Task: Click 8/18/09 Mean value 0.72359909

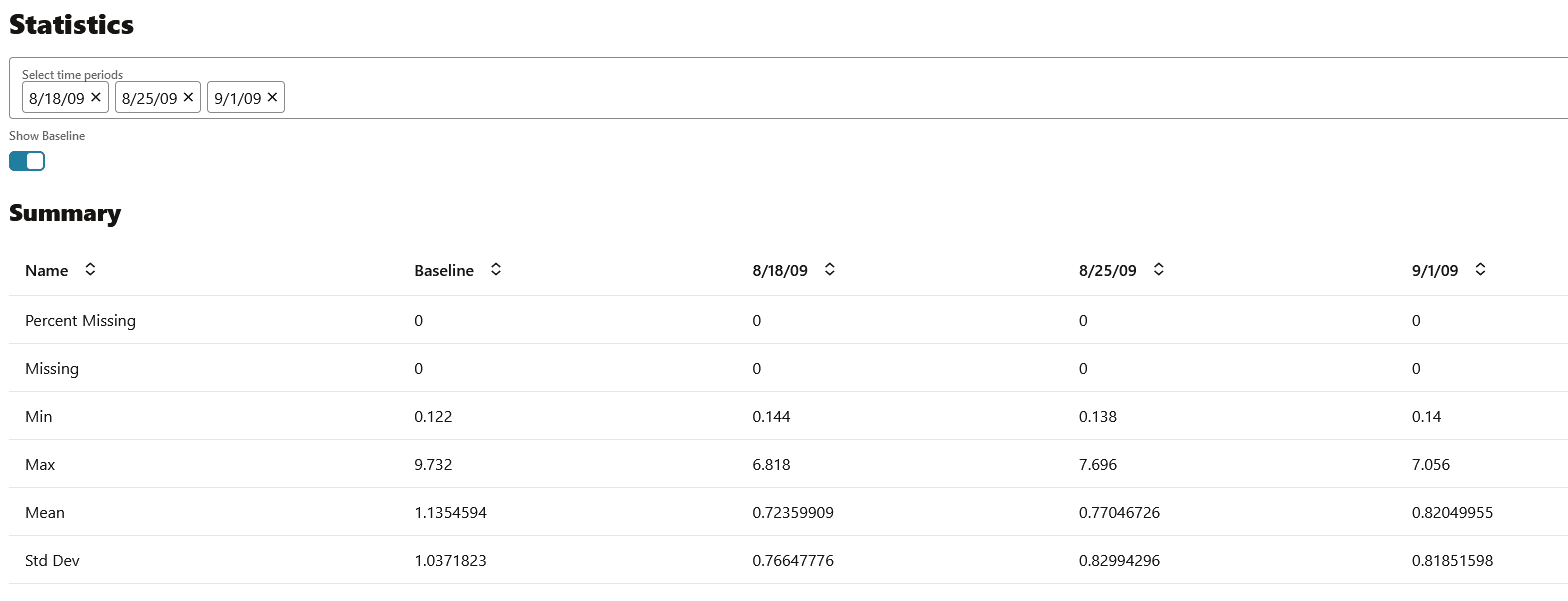Action: tap(793, 513)
